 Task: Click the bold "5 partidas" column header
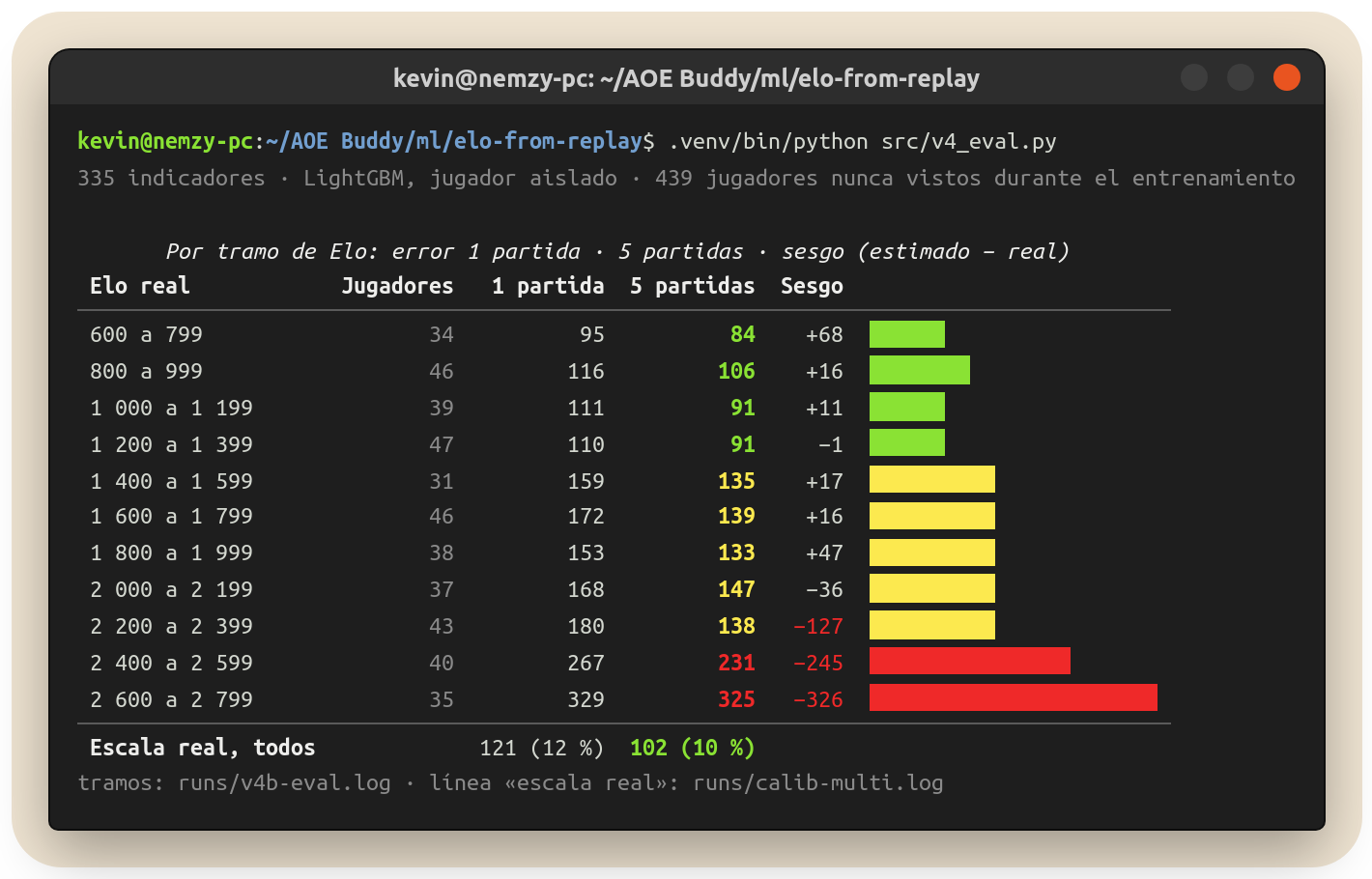point(693,286)
